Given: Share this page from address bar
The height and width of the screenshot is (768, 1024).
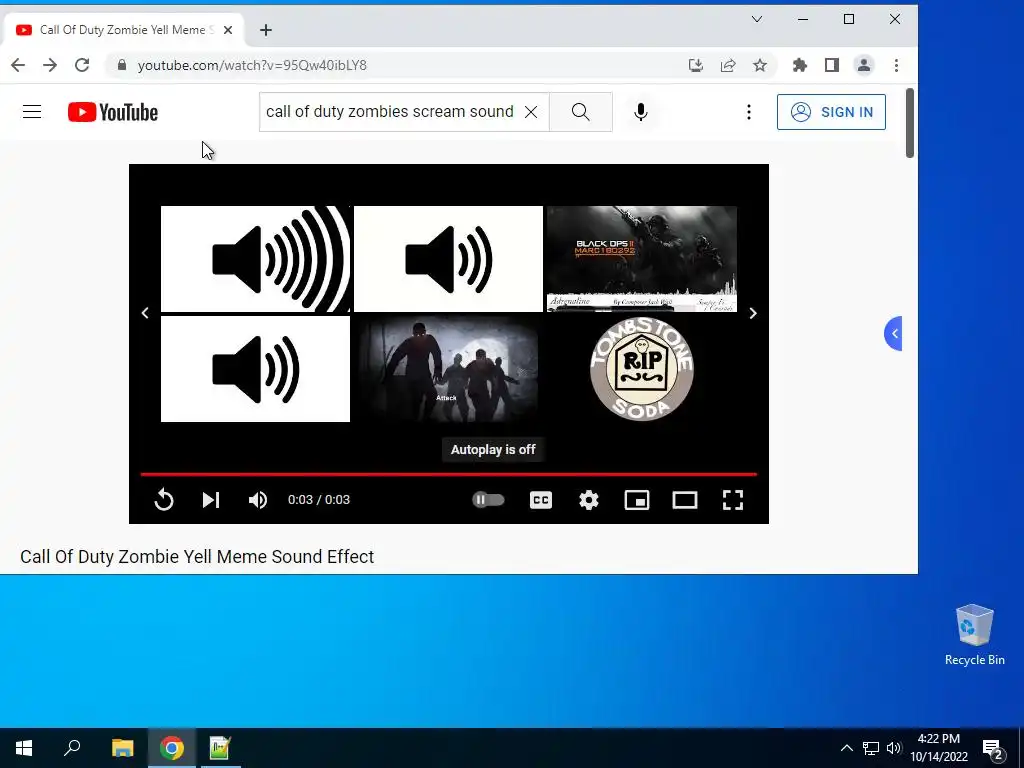Looking at the screenshot, I should point(728,65).
